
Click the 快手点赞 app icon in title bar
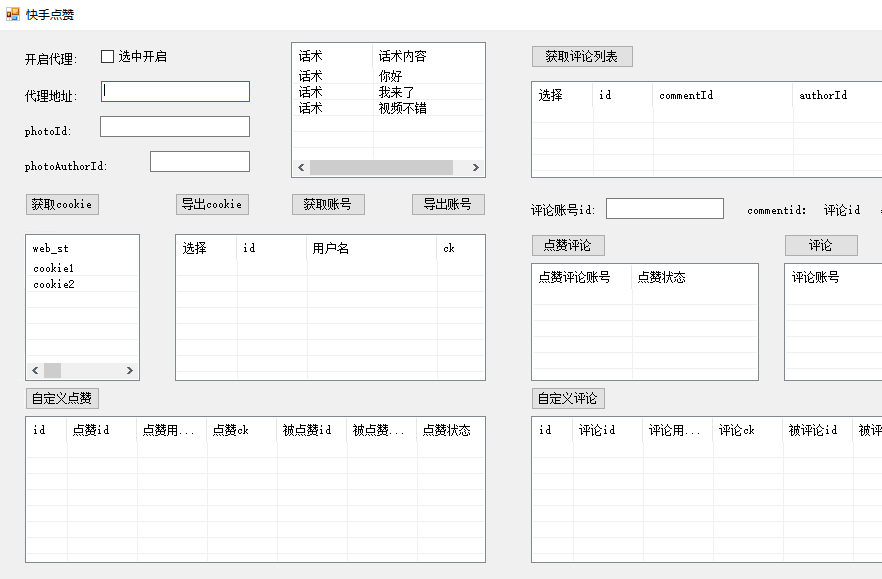point(13,14)
